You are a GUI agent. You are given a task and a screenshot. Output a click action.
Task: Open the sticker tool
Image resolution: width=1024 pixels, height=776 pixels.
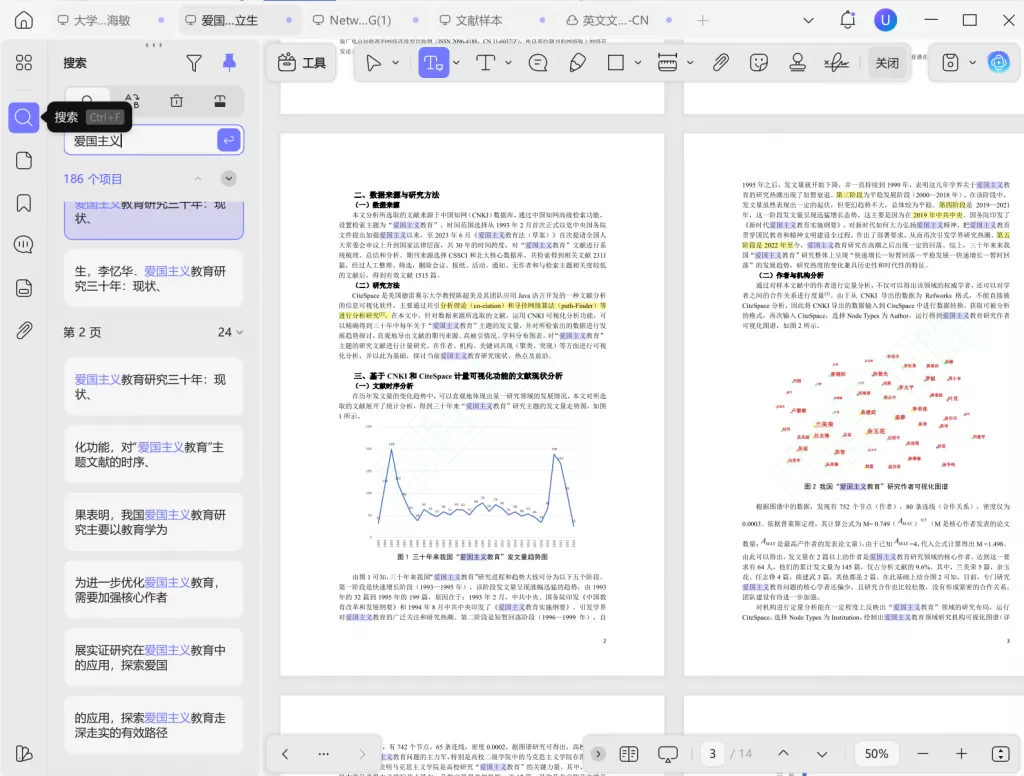(759, 63)
